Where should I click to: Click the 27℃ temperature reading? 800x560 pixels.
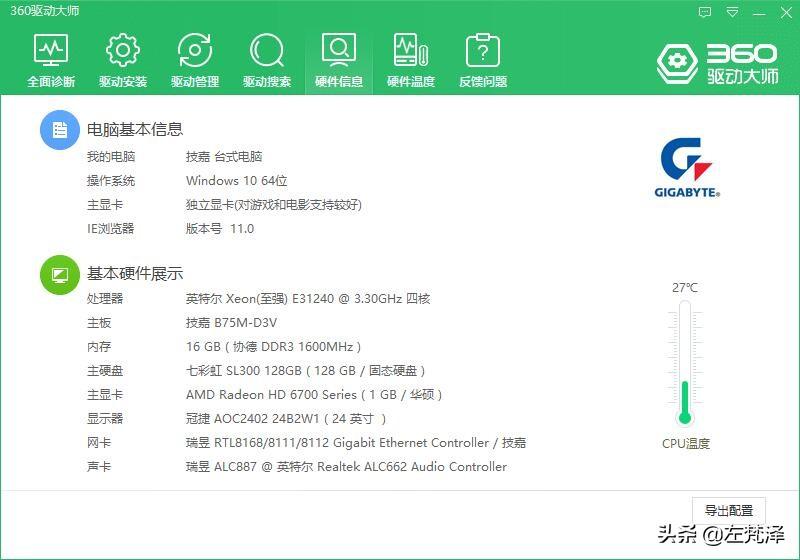pos(685,288)
